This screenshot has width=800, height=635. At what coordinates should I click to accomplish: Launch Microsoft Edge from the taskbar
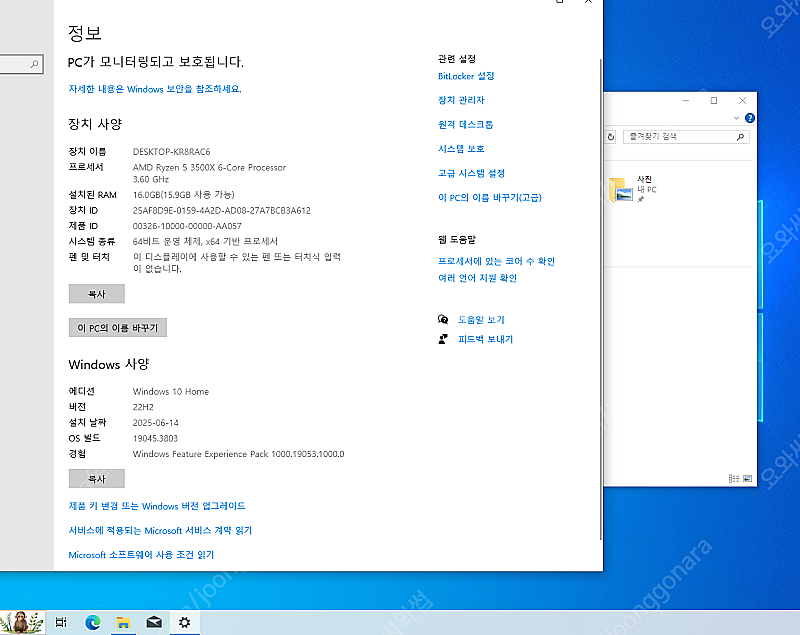[x=92, y=622]
